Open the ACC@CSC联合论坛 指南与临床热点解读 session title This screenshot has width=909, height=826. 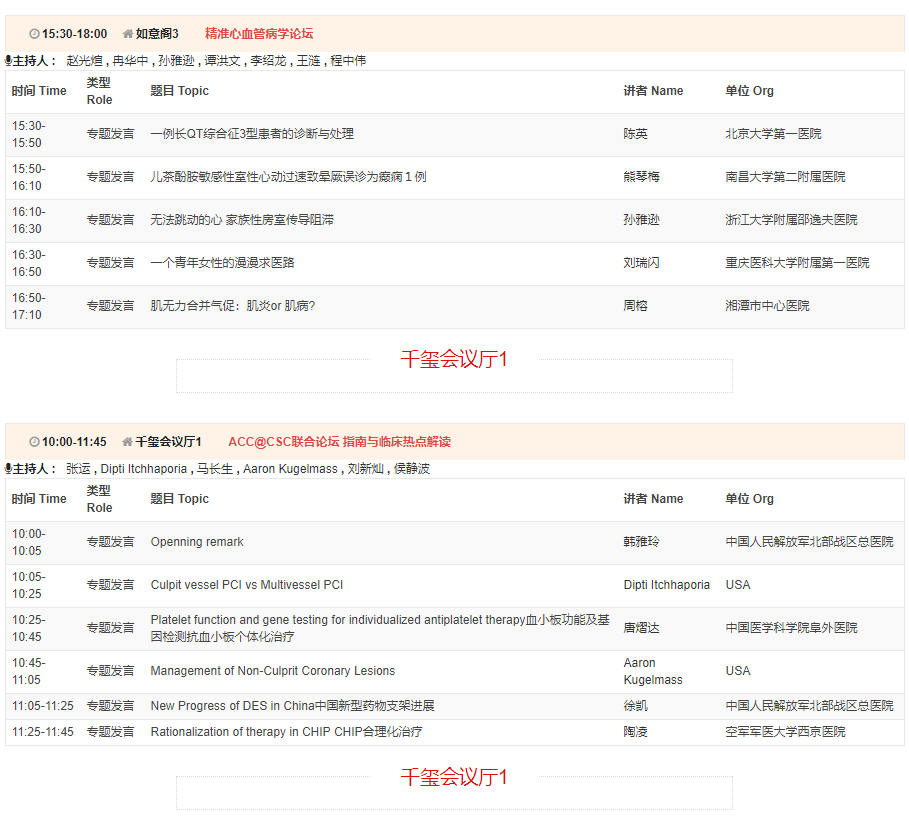tap(339, 442)
